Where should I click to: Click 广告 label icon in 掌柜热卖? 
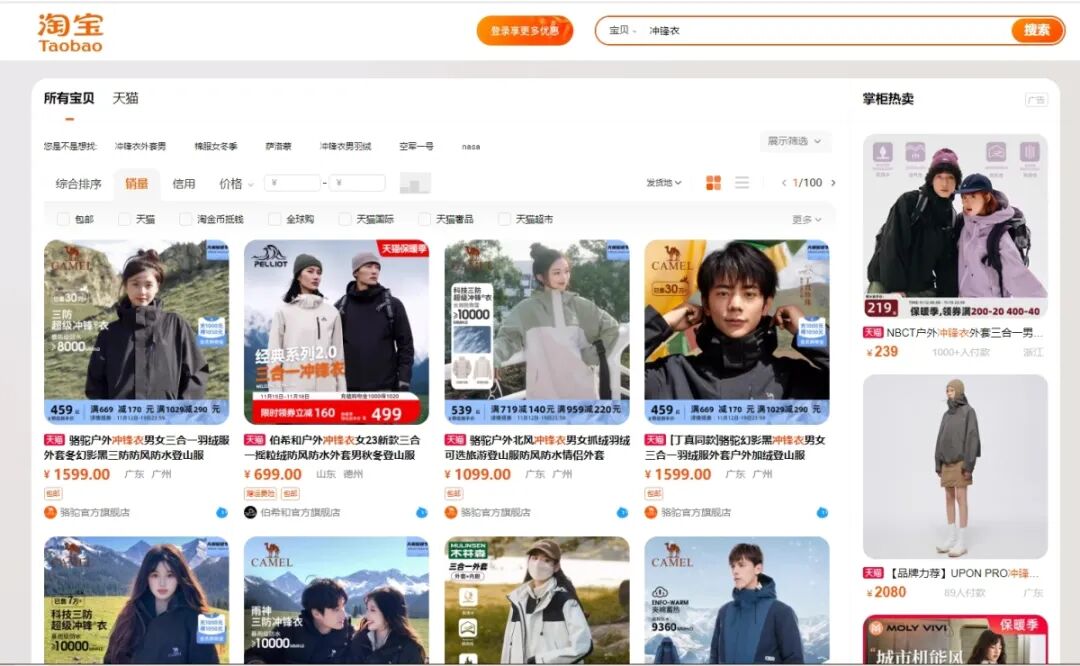pos(1036,100)
